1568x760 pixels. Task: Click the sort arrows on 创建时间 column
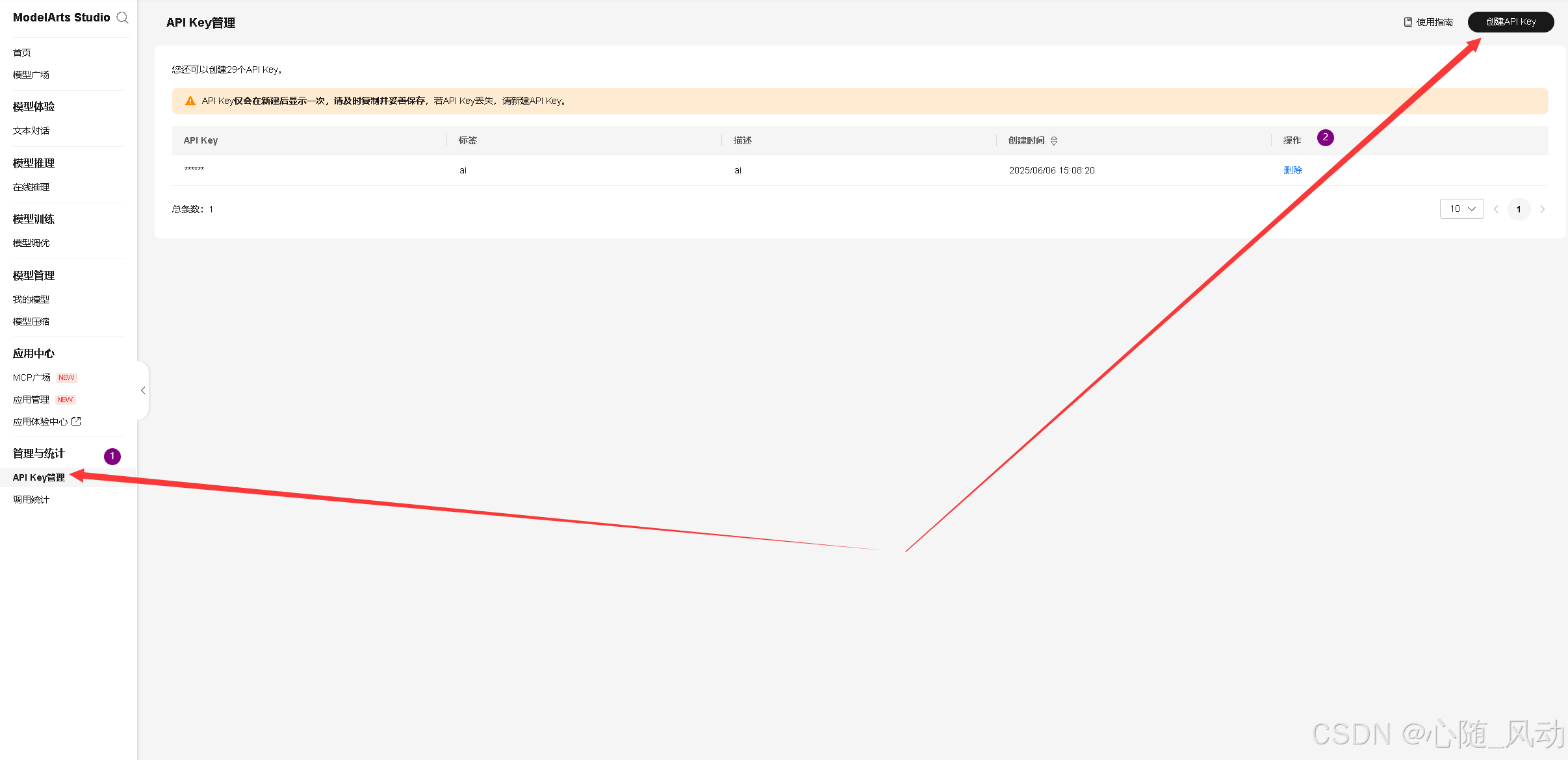pos(1054,140)
